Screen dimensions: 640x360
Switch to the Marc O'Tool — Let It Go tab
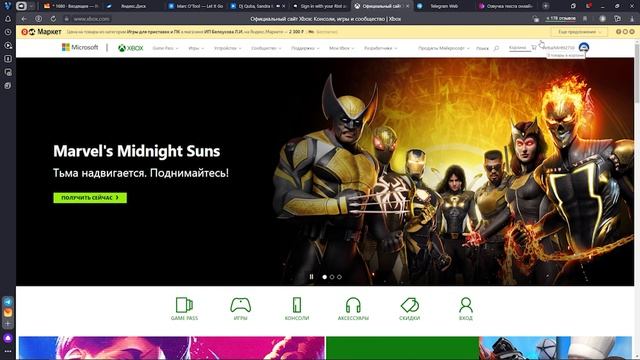(x=196, y=6)
